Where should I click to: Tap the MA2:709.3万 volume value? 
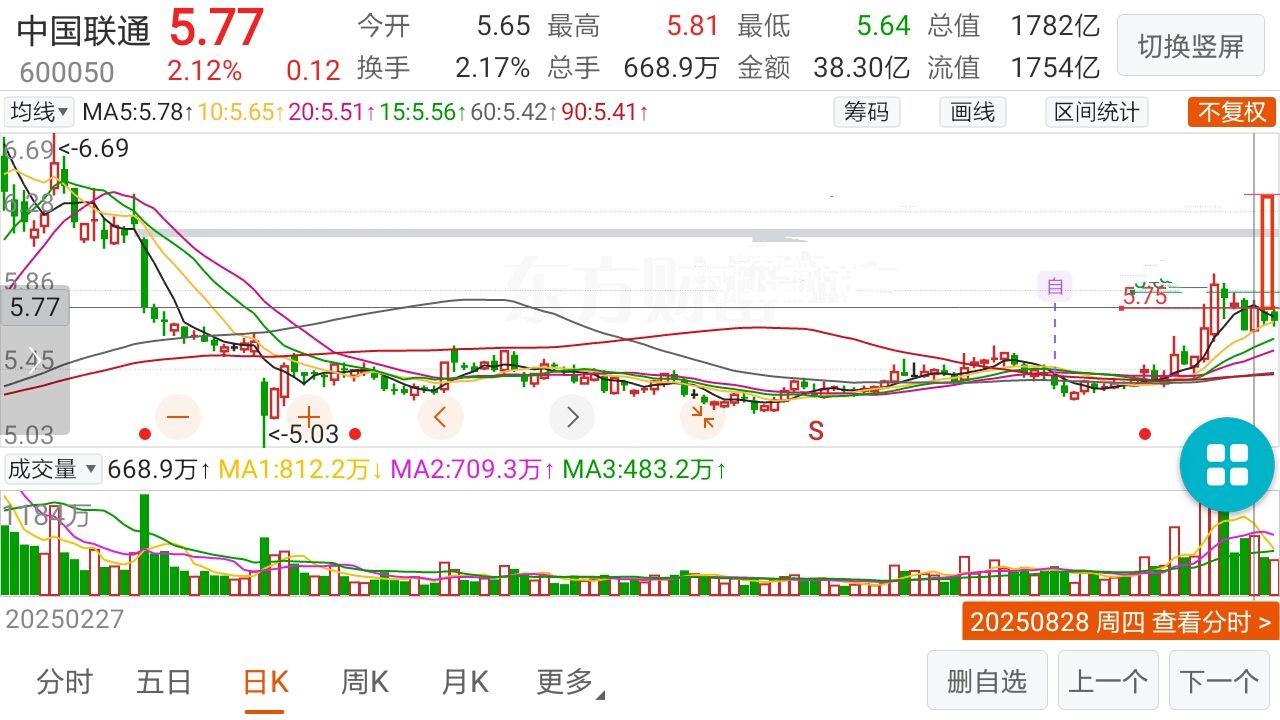click(472, 468)
